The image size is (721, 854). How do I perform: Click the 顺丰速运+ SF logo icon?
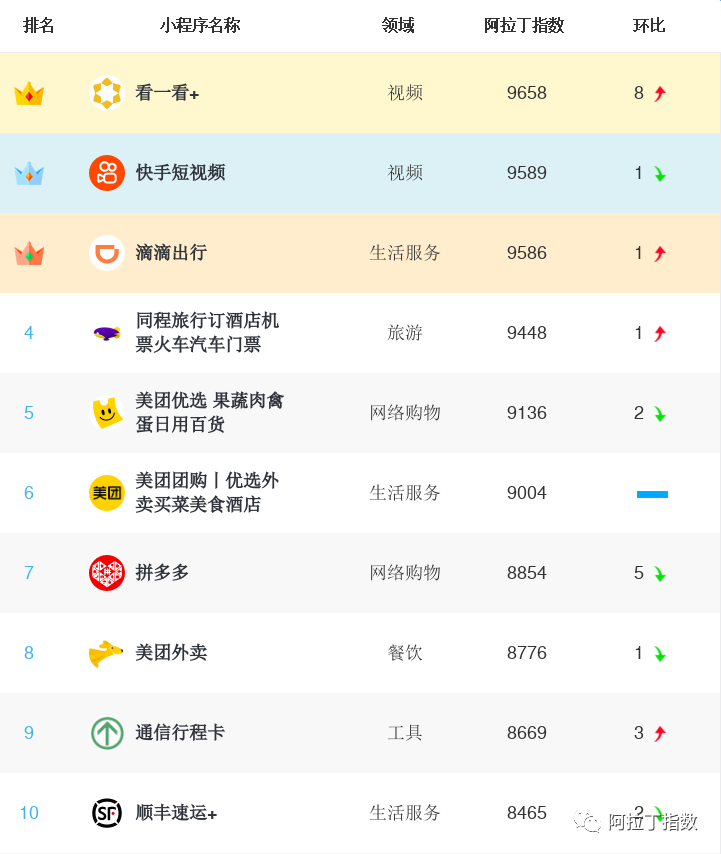106,813
